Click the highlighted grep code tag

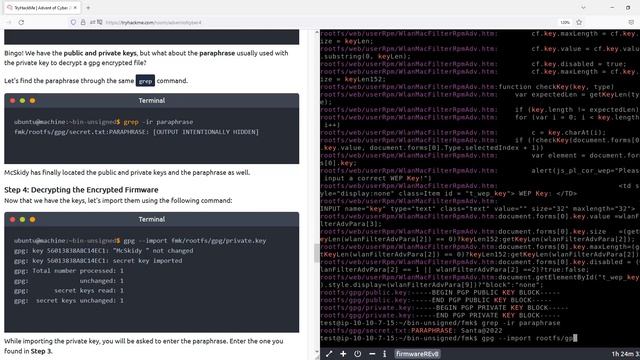click(x=145, y=81)
